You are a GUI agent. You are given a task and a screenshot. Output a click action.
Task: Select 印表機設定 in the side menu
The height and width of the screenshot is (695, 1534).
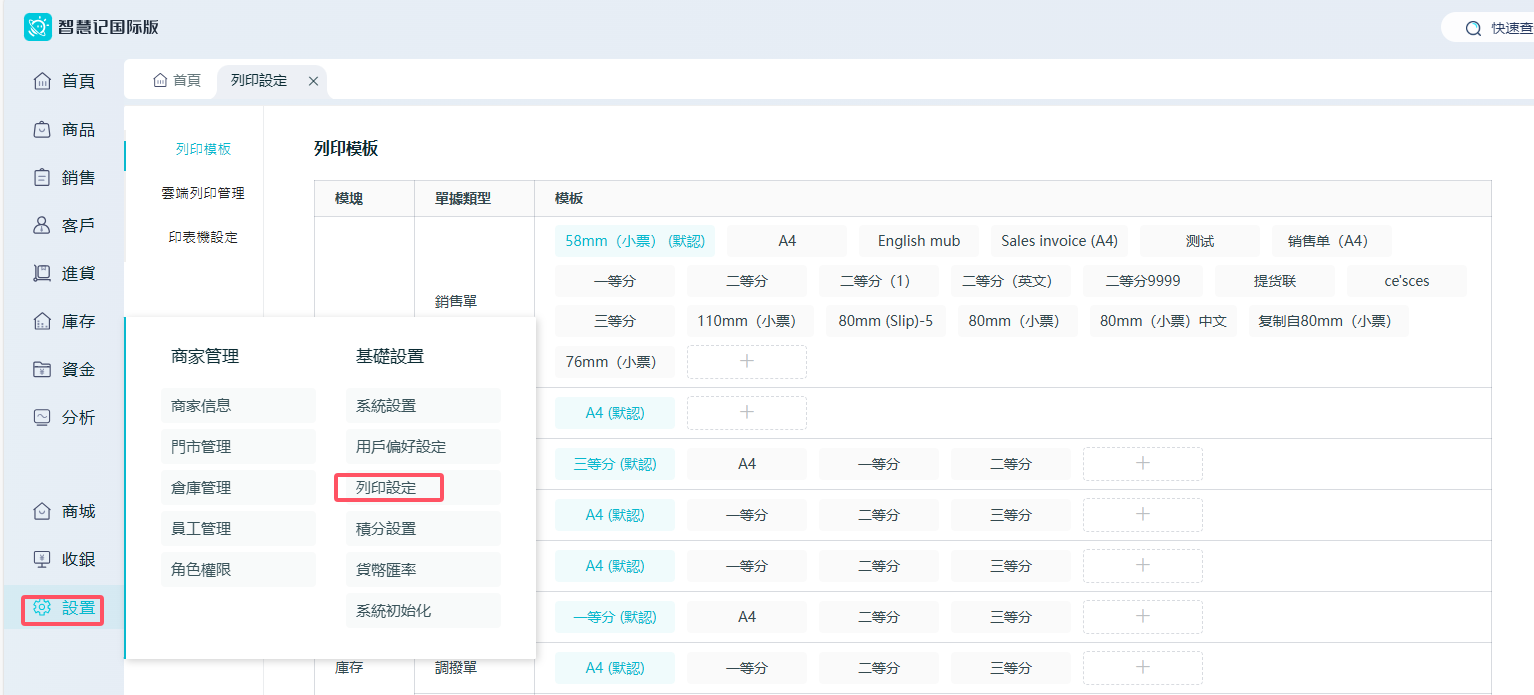[x=203, y=237]
